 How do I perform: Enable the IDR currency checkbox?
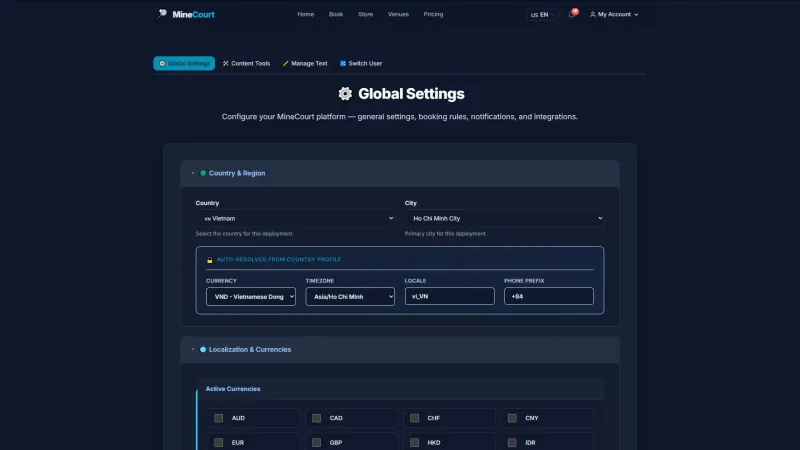(x=512, y=442)
